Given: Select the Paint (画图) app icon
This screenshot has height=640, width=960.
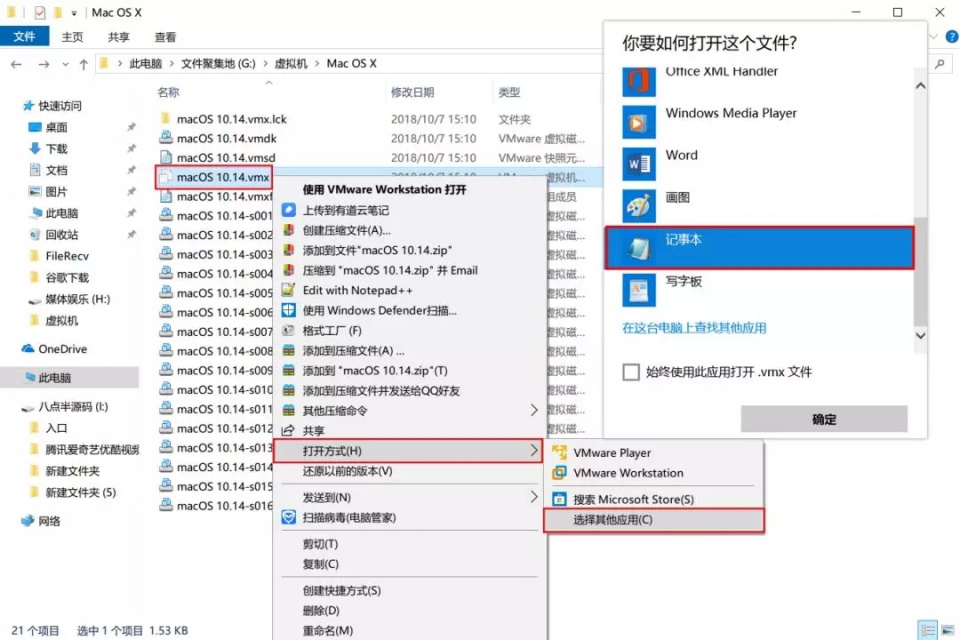Looking at the screenshot, I should click(x=639, y=206).
